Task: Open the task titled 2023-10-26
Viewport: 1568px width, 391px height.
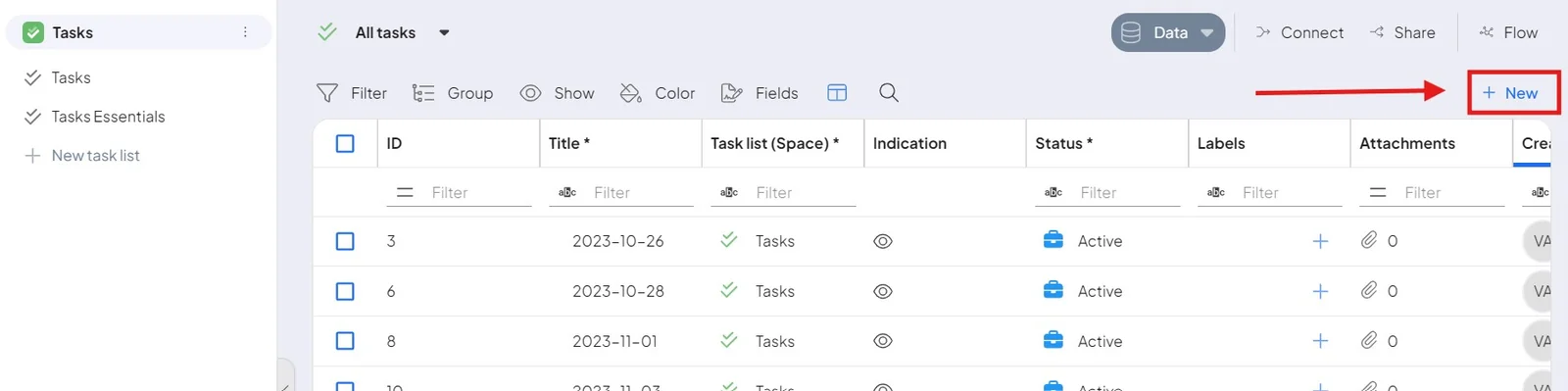Action: (618, 241)
